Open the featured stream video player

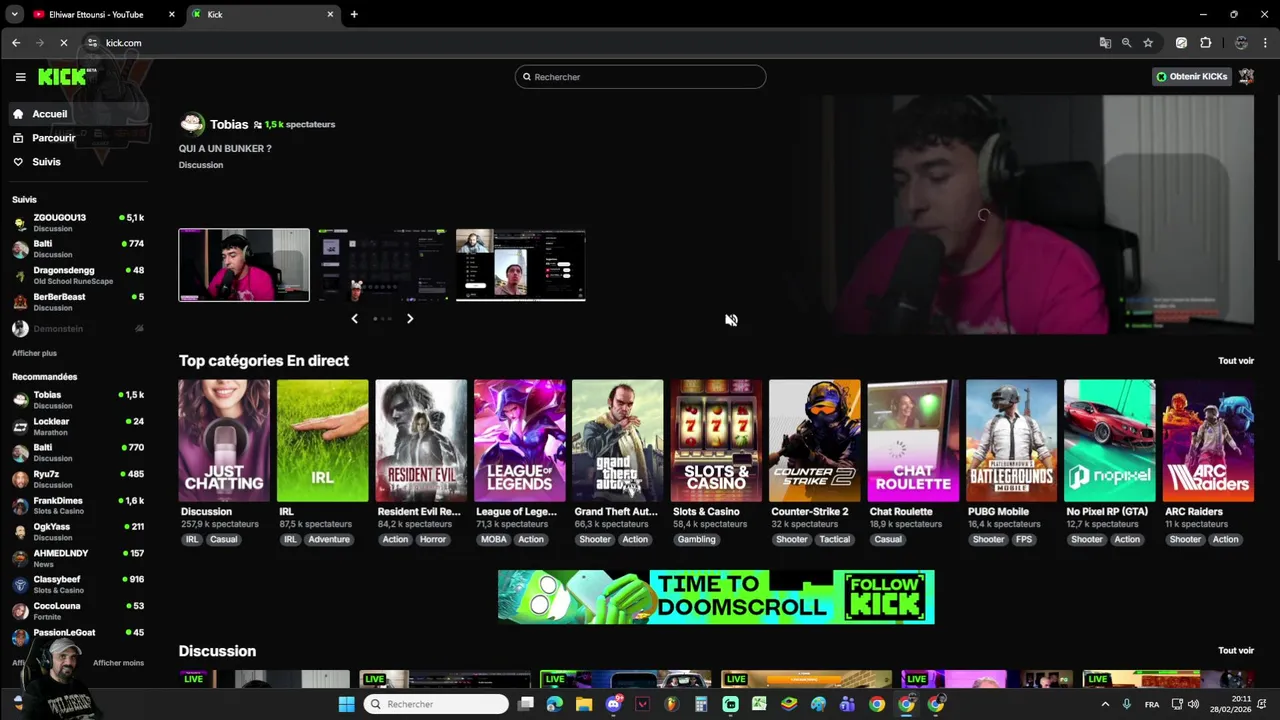click(x=1038, y=215)
